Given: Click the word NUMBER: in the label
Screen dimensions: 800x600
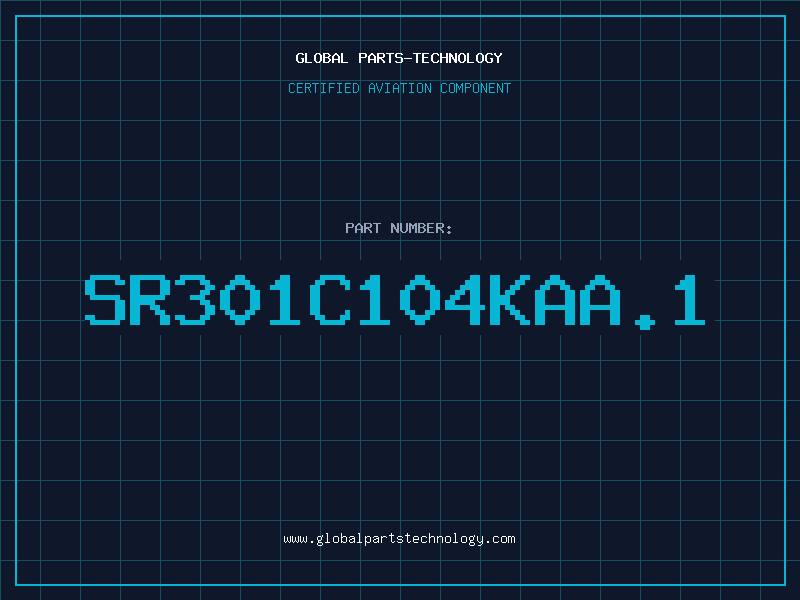Looking at the screenshot, I should [421, 228].
